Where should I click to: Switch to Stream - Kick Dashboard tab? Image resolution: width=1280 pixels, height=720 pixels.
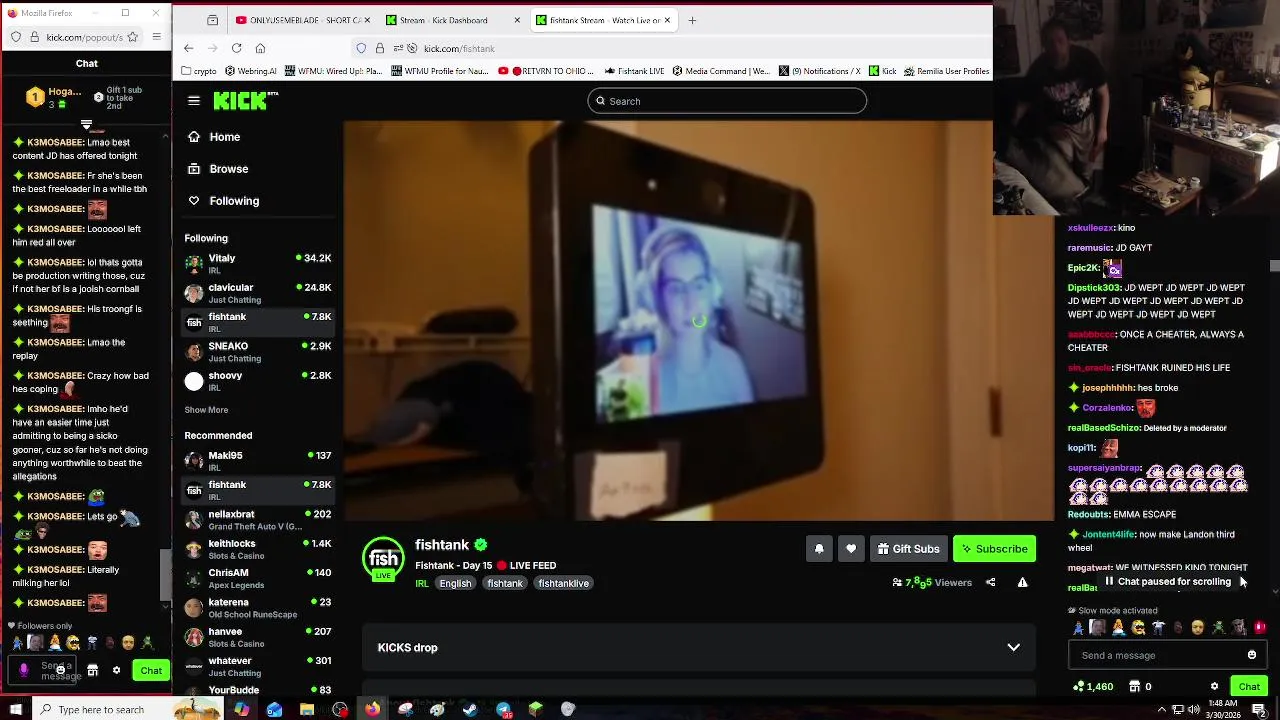click(x=453, y=20)
